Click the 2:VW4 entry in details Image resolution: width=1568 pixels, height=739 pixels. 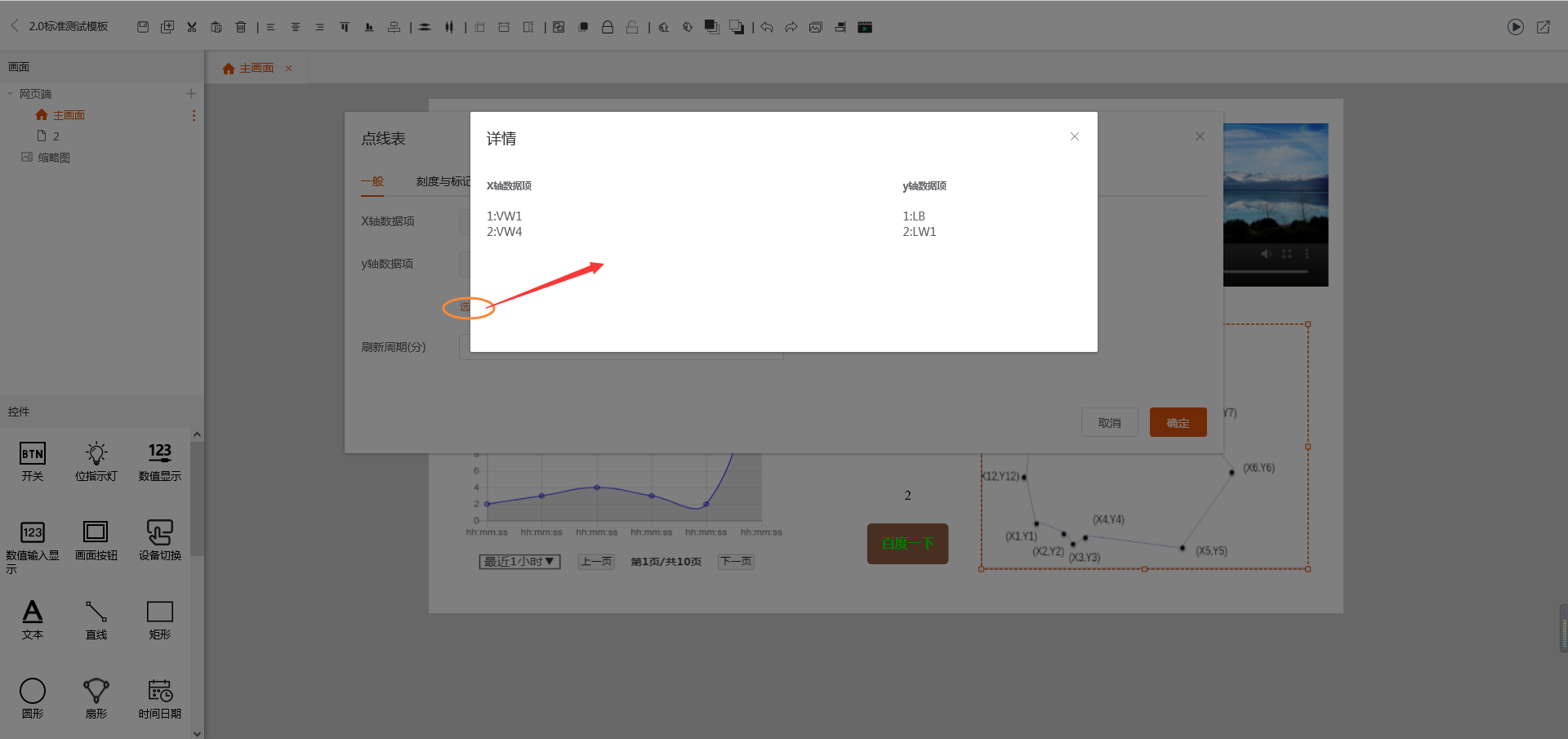504,232
